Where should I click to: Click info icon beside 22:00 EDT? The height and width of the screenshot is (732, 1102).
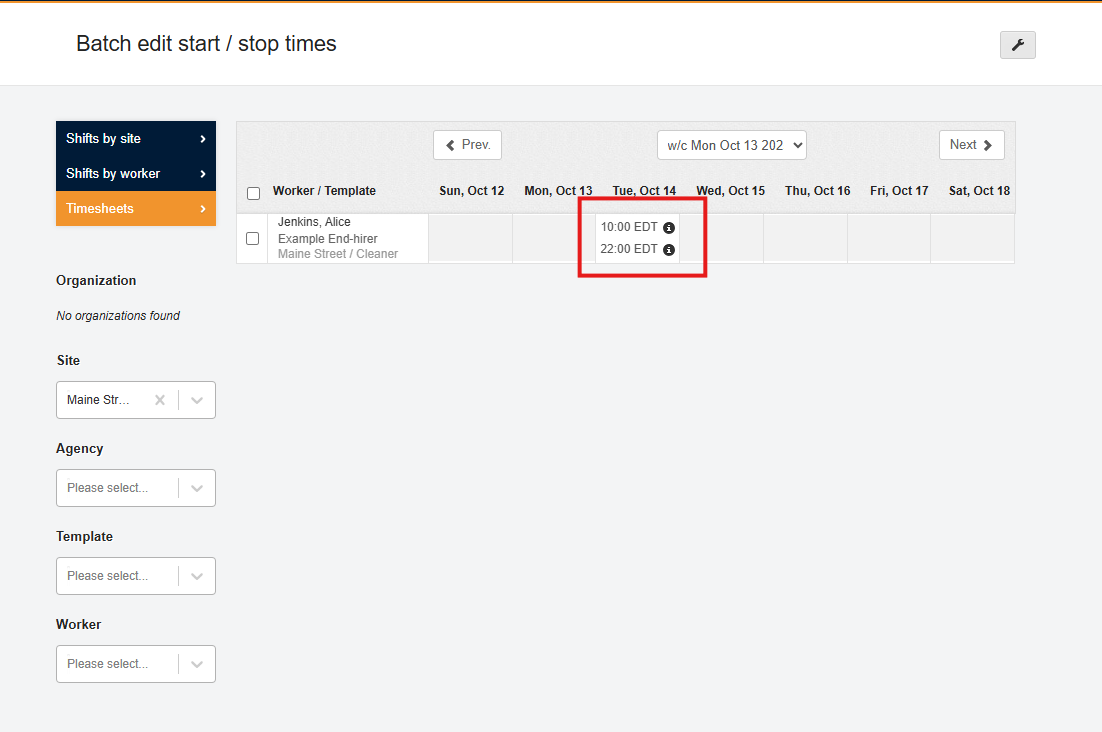(x=669, y=250)
